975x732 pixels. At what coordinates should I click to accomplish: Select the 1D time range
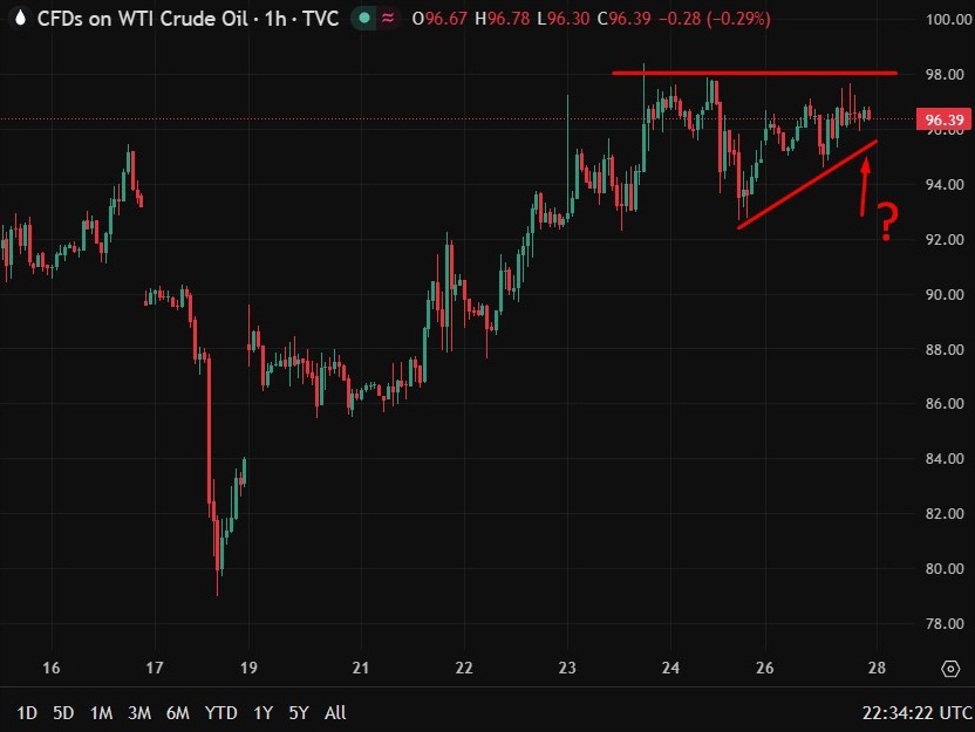click(27, 713)
